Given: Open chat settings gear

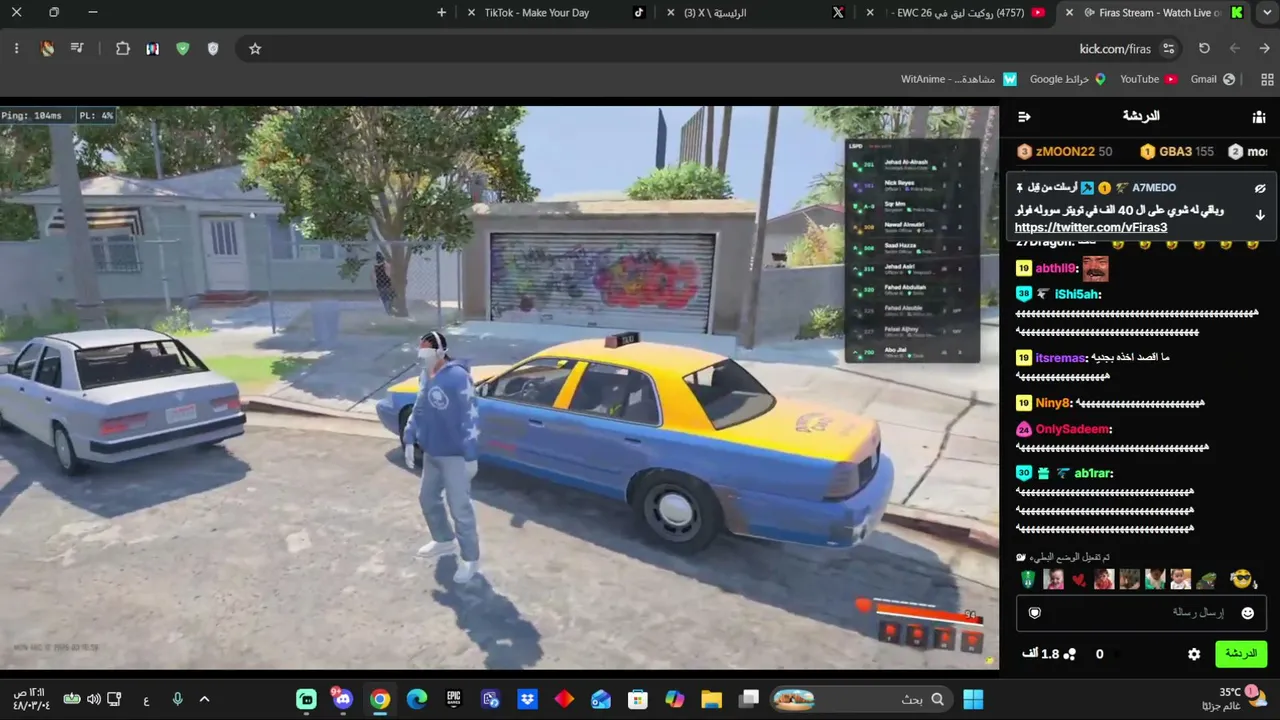Looking at the screenshot, I should click(1194, 654).
